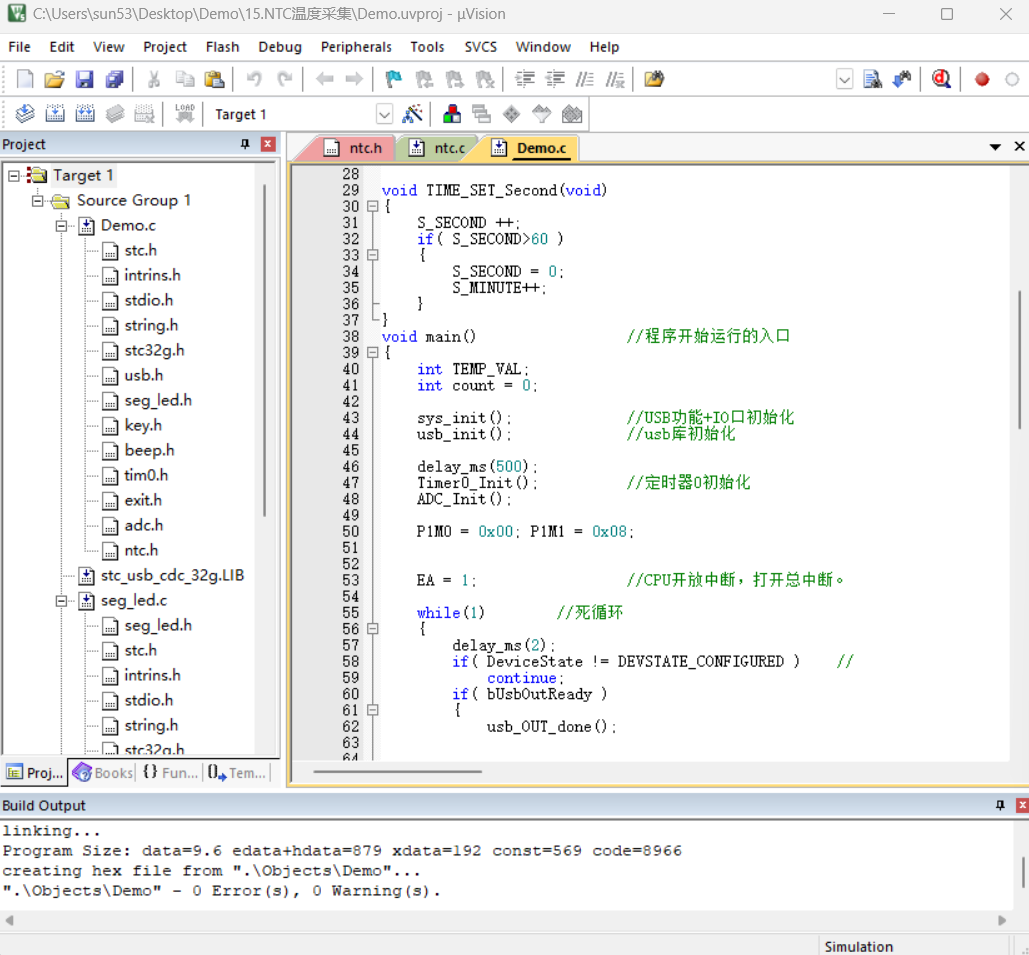Image resolution: width=1029 pixels, height=955 pixels.
Task: Pin the Project panel
Action: pyautogui.click(x=245, y=144)
